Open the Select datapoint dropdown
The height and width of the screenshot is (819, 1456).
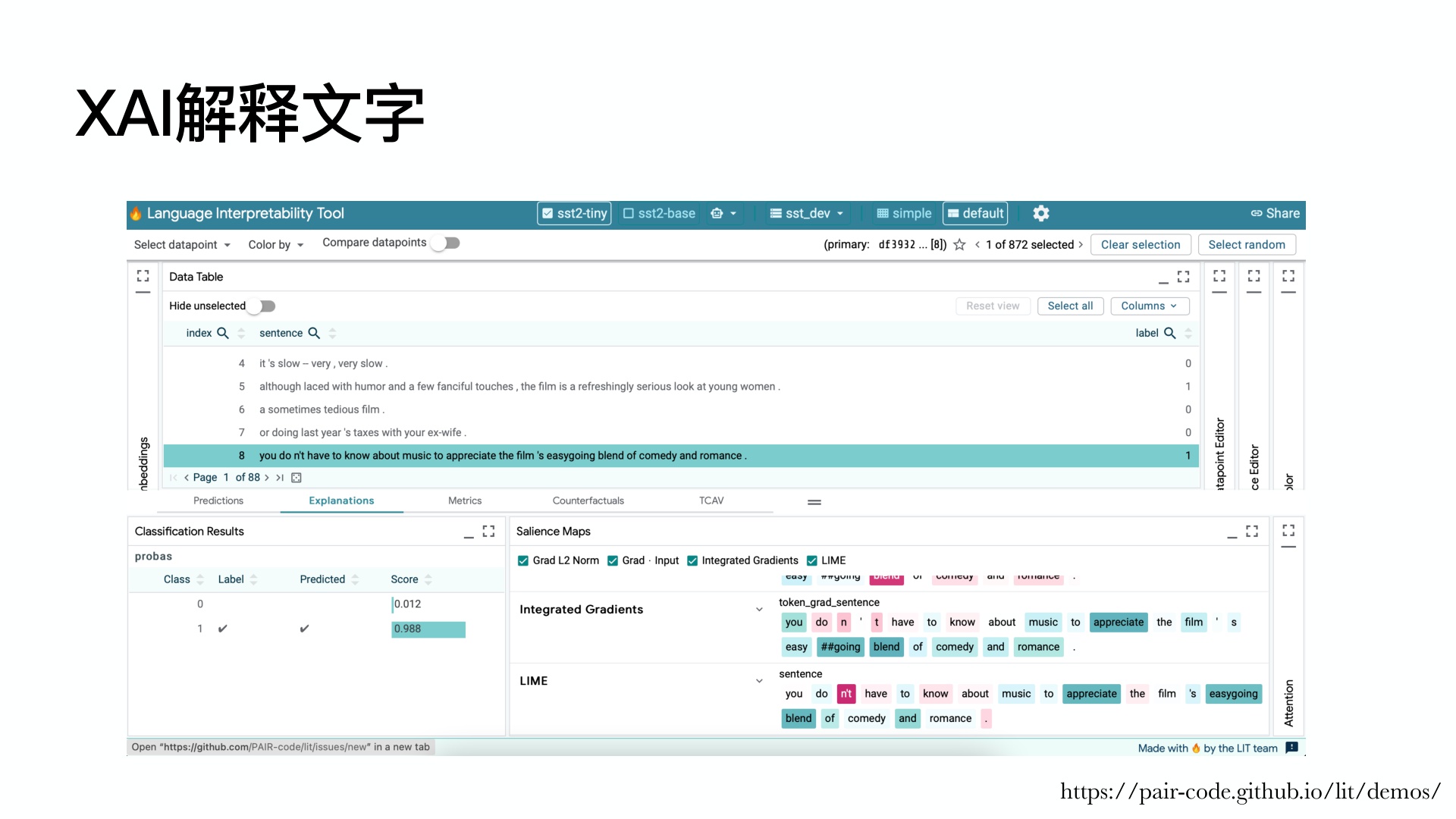(182, 245)
